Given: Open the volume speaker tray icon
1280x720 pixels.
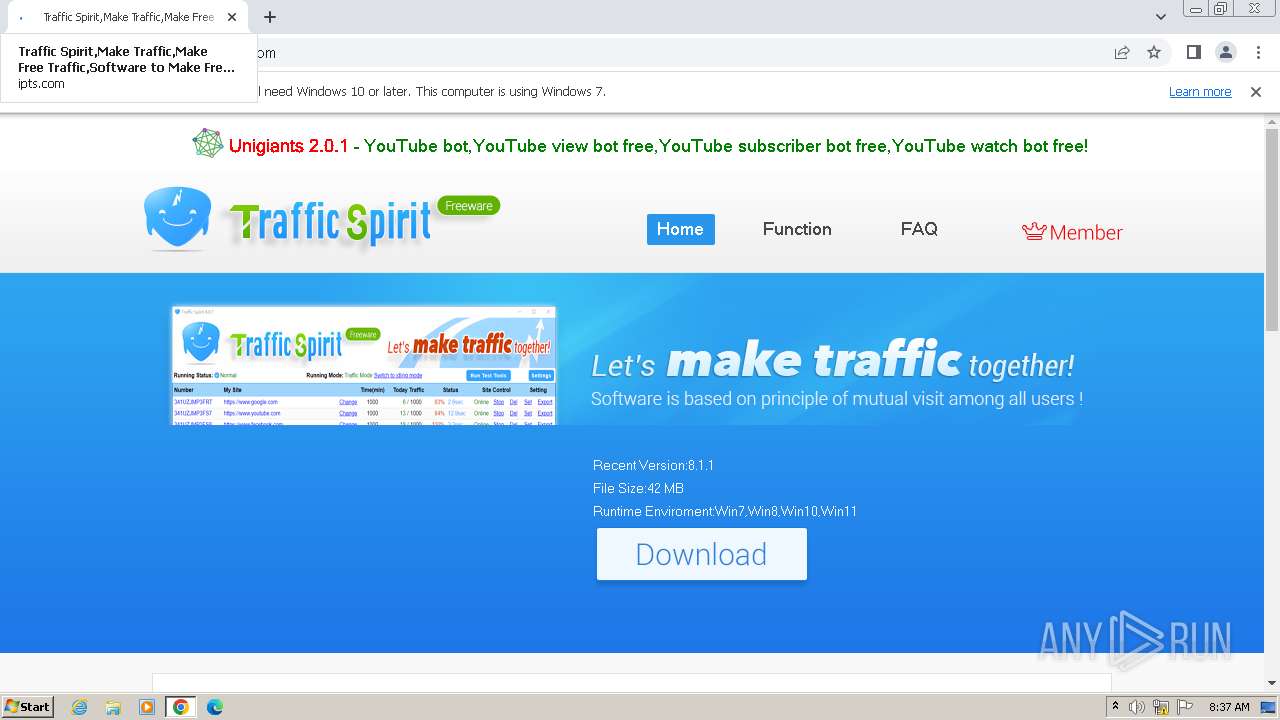Looking at the screenshot, I should pyautogui.click(x=1137, y=707).
